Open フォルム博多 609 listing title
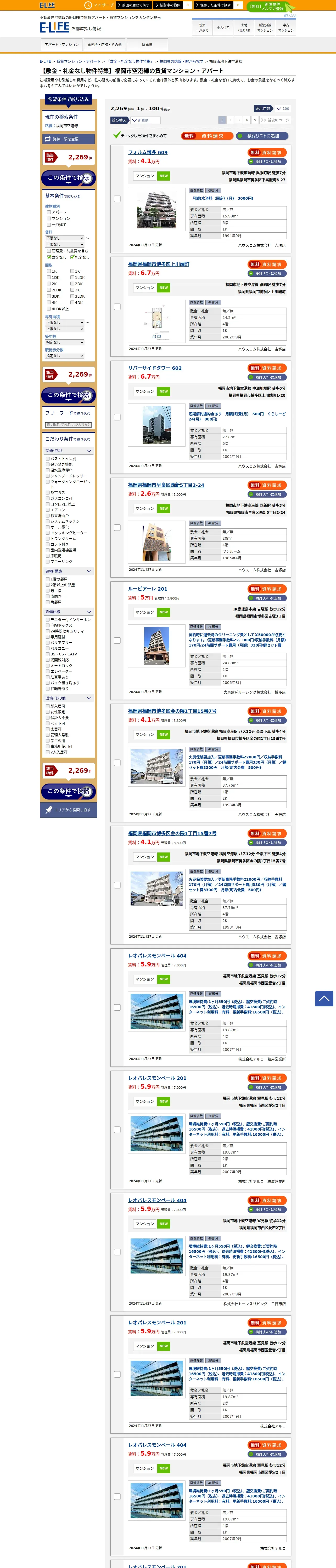The height and width of the screenshot is (1568, 336). pos(148,153)
